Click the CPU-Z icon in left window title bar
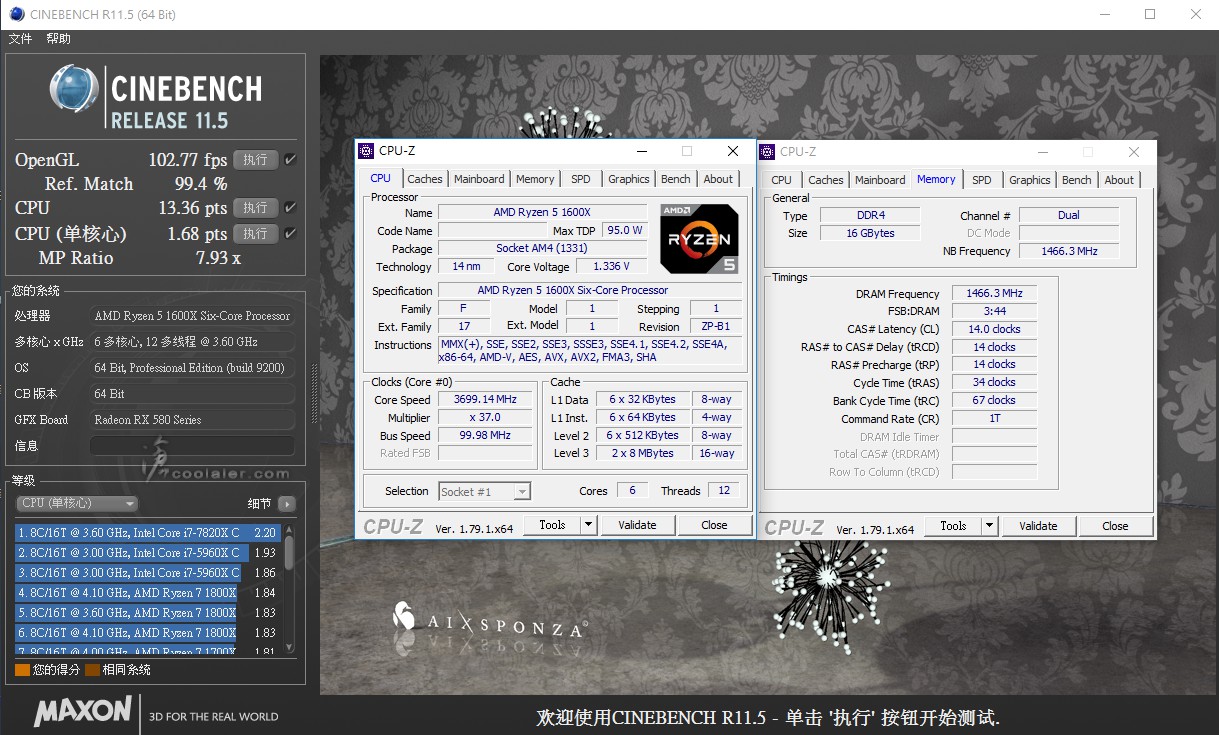This screenshot has width=1219, height=735. (366, 151)
